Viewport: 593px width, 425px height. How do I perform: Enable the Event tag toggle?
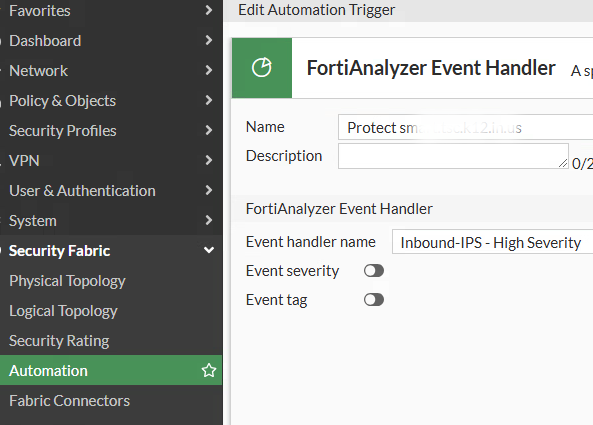tap(374, 300)
